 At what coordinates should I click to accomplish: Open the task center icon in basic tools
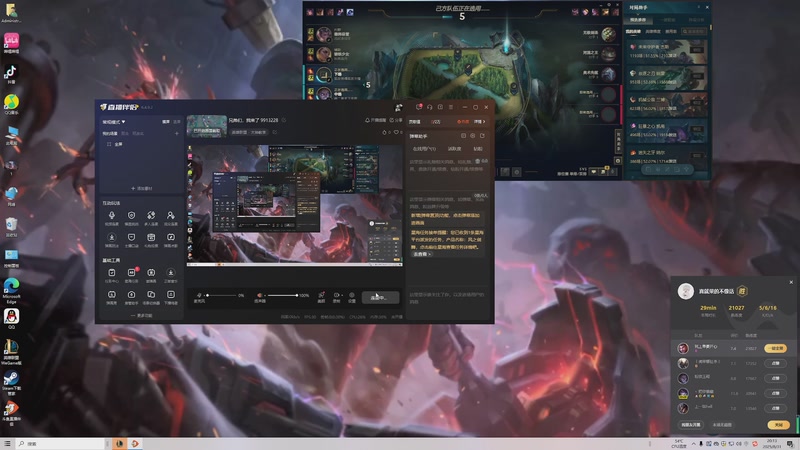(x=112, y=273)
